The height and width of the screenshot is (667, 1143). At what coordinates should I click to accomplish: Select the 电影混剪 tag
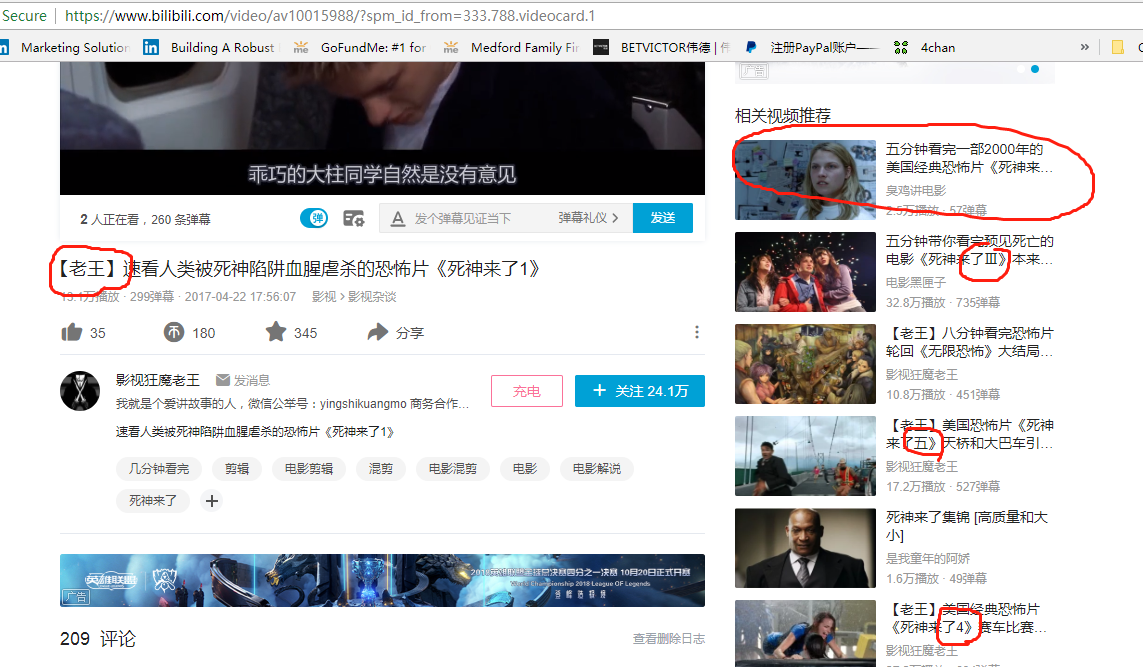453,469
